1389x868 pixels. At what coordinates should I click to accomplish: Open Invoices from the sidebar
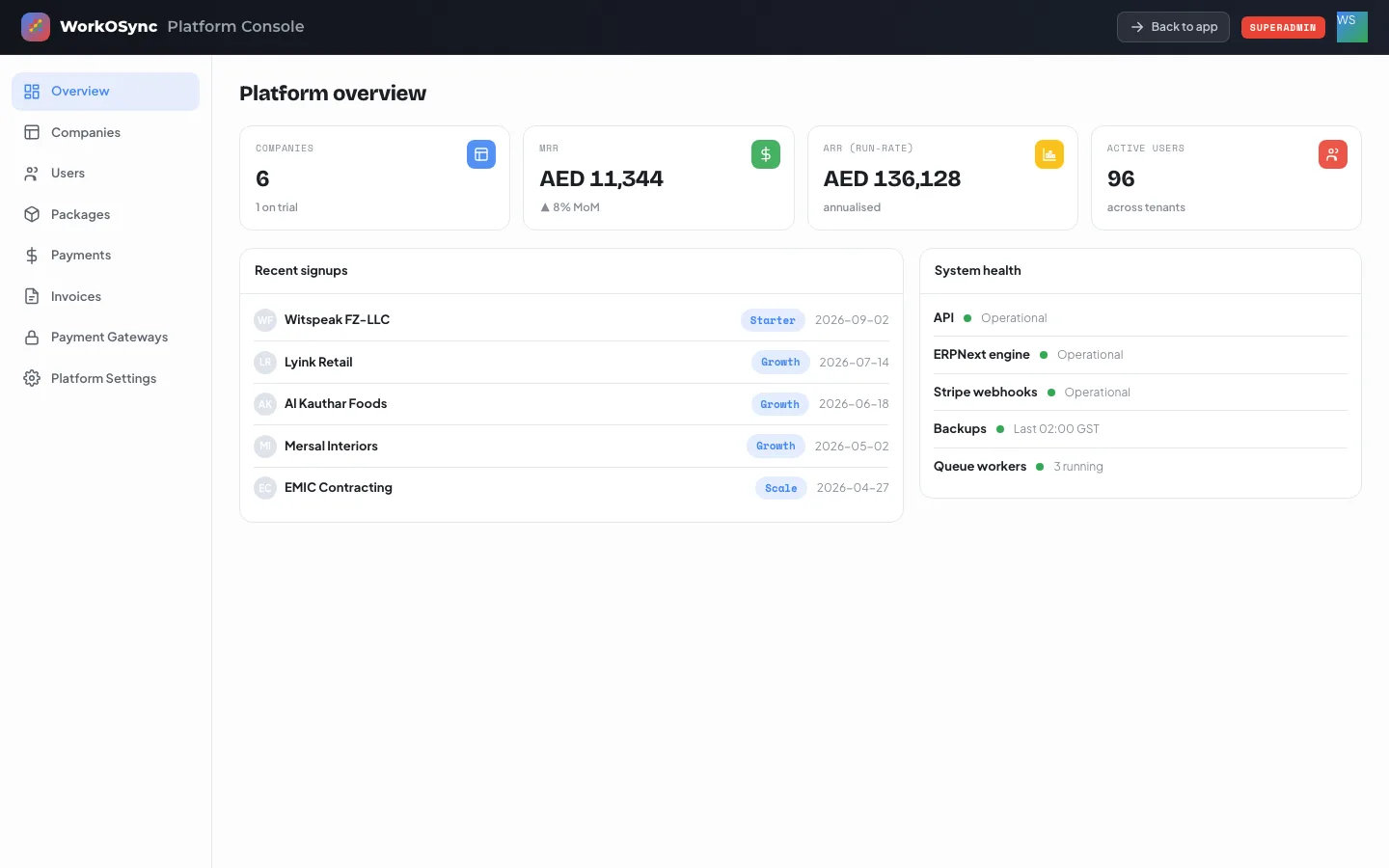[x=105, y=296]
